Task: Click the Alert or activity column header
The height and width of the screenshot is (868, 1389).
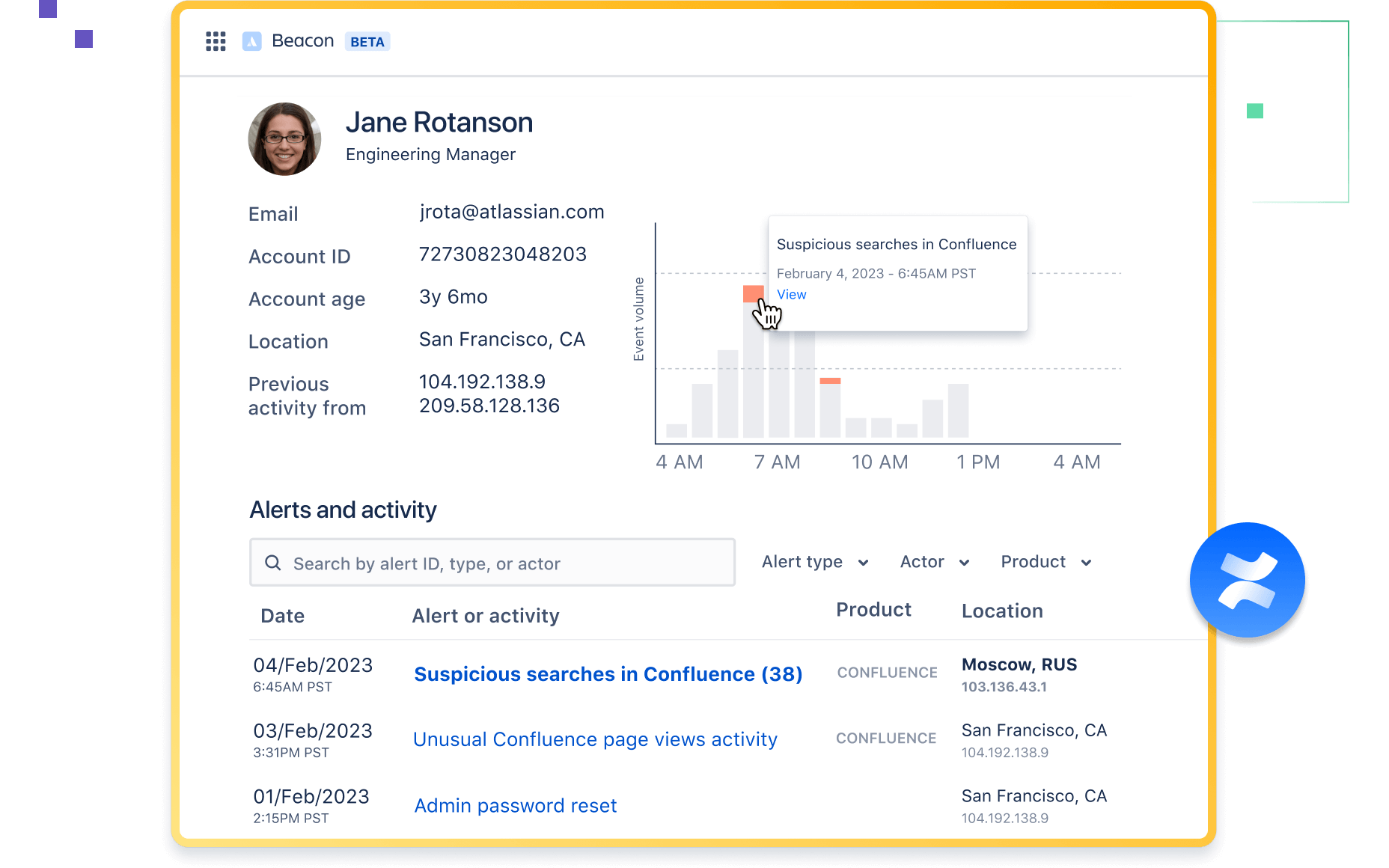Action: (486, 616)
